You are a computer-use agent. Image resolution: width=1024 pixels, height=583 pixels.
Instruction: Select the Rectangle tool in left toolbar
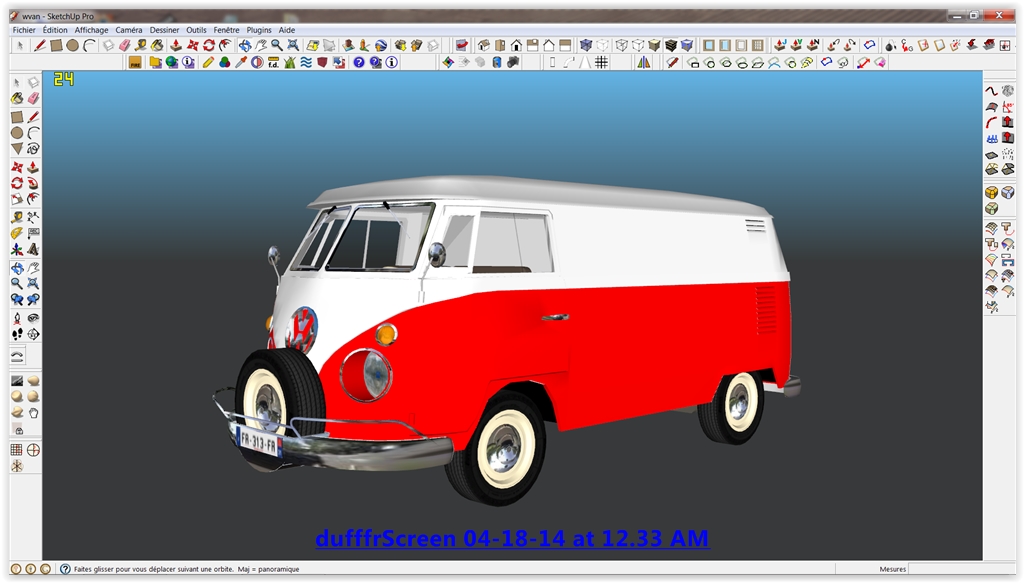tap(17, 117)
